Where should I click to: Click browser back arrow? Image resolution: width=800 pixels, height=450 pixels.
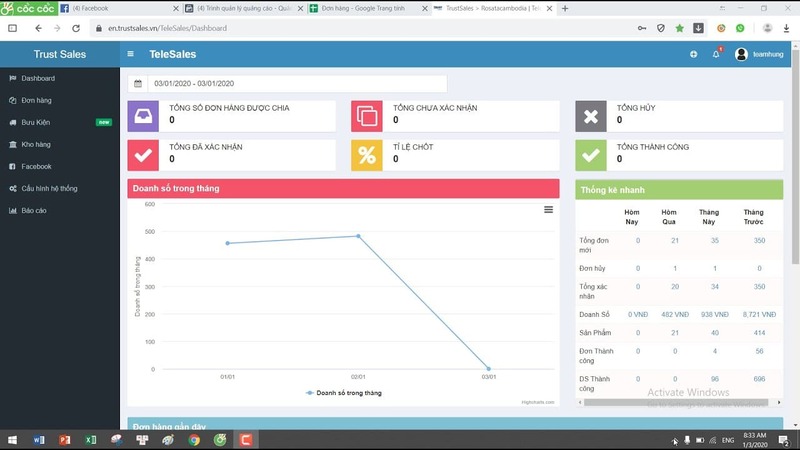pyautogui.click(x=38, y=28)
